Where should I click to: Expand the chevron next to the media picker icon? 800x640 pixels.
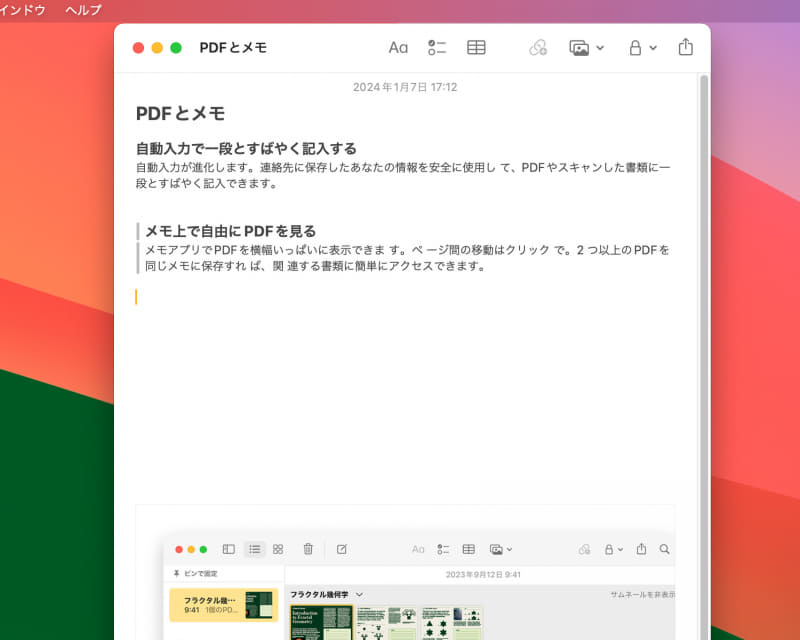[599, 46]
